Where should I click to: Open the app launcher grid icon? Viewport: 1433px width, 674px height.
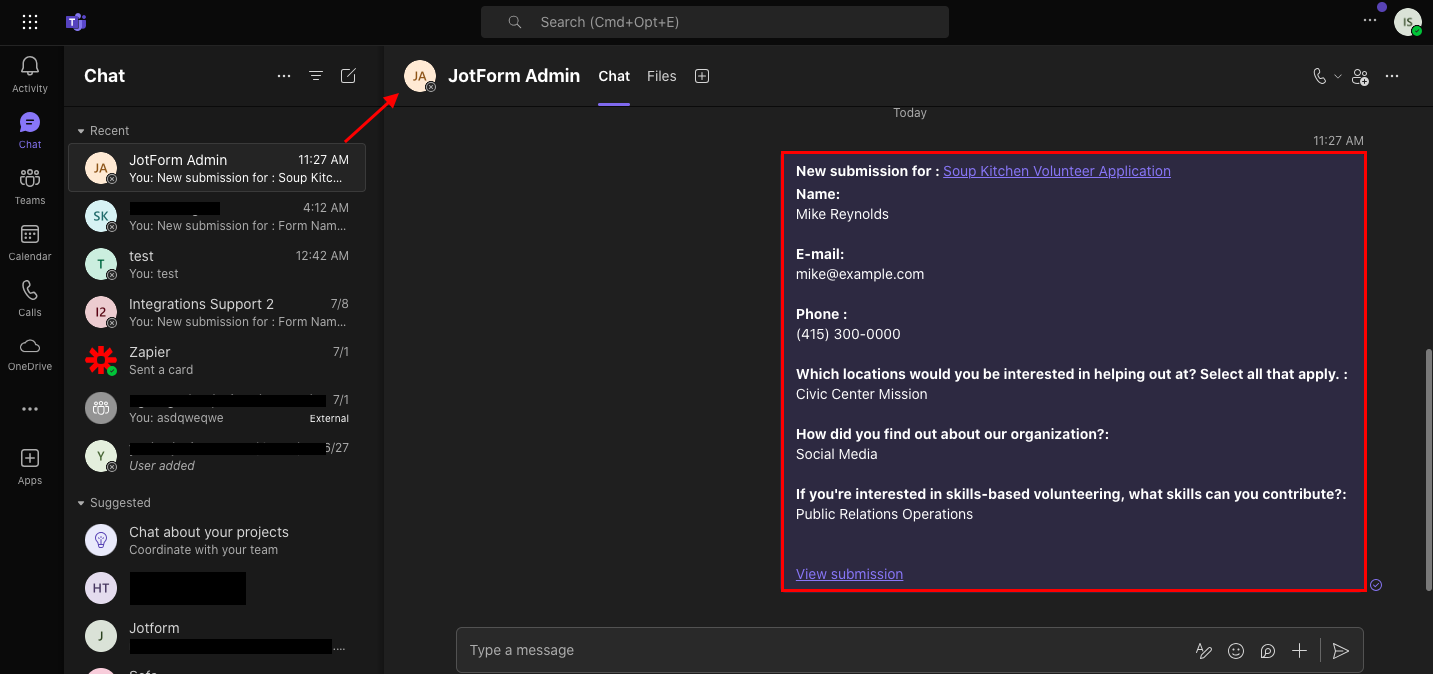(30, 22)
